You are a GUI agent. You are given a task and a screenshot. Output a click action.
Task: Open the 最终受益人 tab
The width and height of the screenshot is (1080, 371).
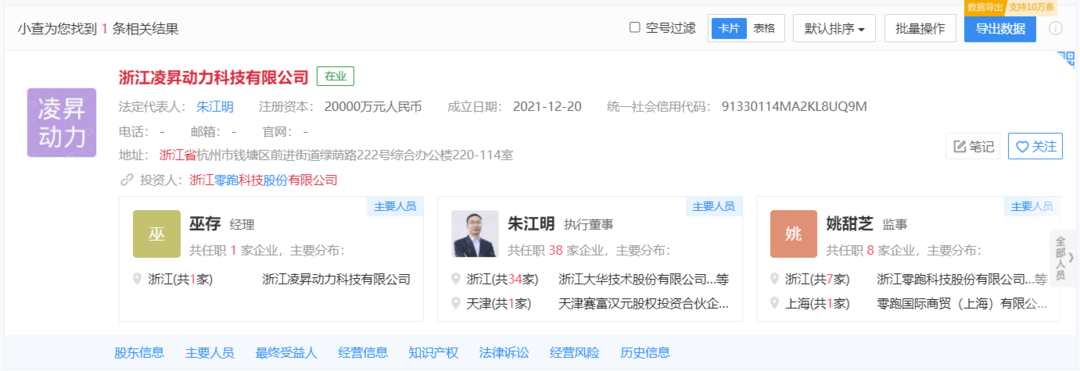tap(287, 353)
